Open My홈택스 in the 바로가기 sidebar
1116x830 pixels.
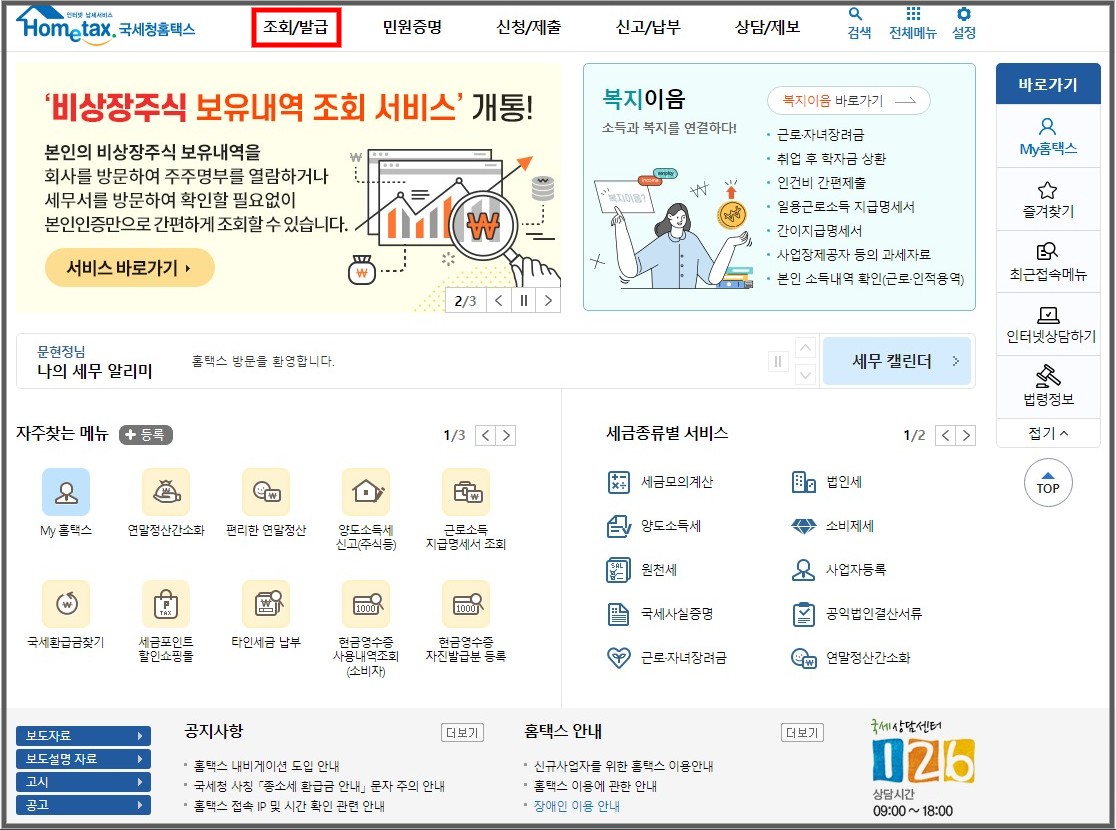coord(1048,137)
